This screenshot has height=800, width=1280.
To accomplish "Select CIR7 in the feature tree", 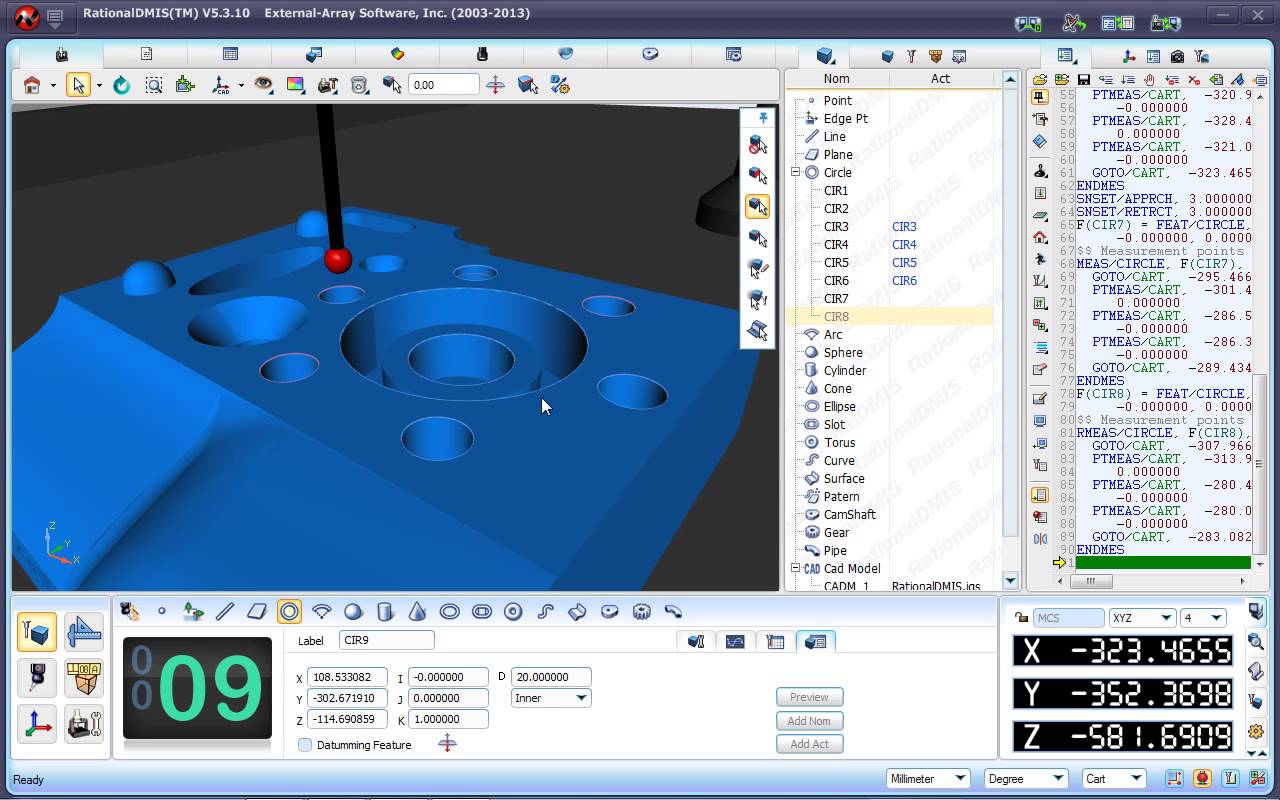I will [x=835, y=298].
